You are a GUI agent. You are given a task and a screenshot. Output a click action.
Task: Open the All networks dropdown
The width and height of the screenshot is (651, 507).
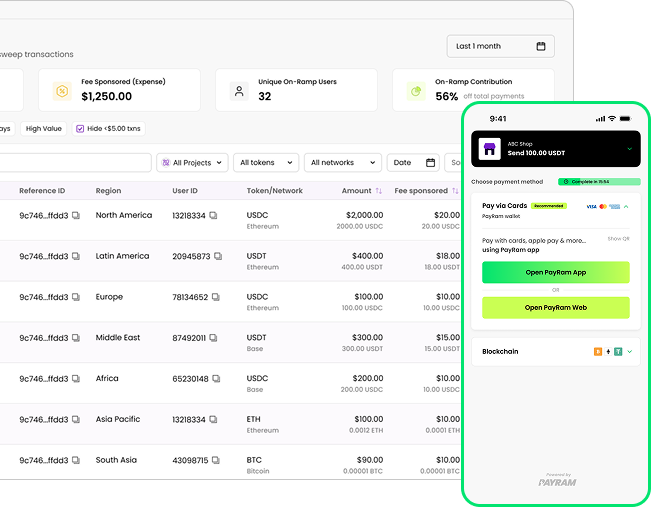click(x=343, y=162)
